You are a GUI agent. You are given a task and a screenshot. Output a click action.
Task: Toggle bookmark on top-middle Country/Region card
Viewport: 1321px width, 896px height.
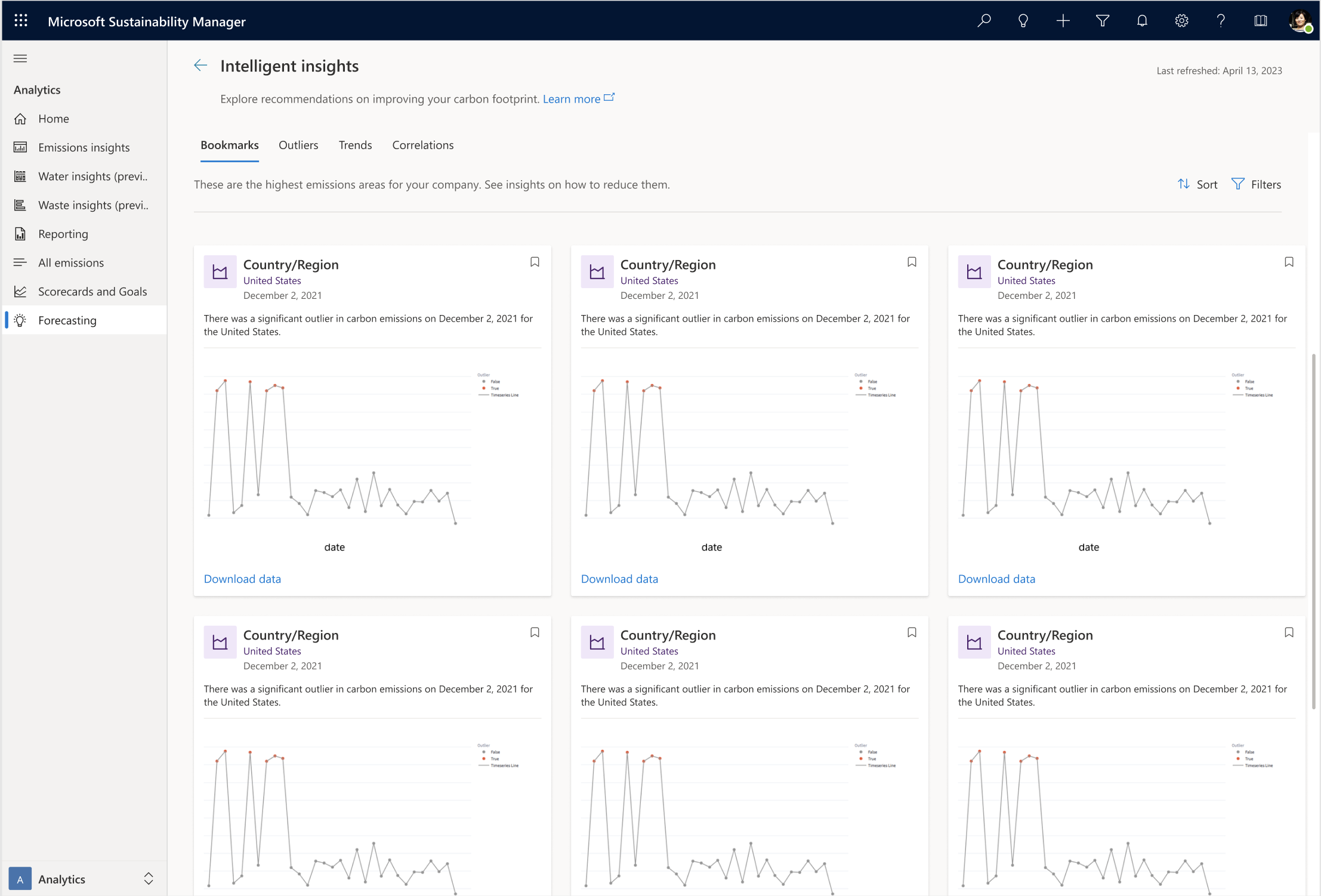(912, 262)
